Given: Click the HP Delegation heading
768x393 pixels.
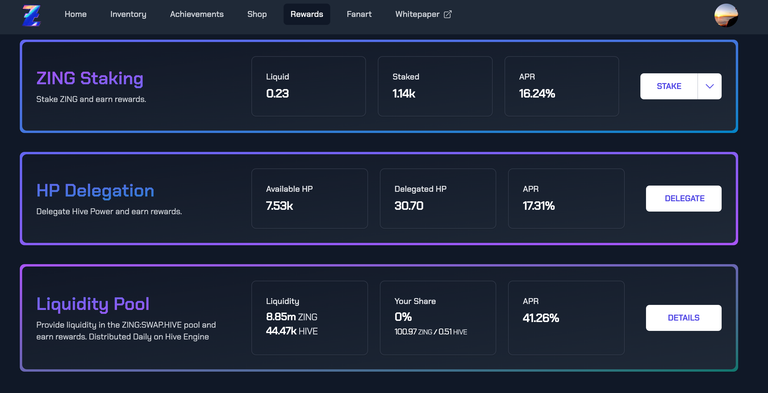Looking at the screenshot, I should 95,191.
